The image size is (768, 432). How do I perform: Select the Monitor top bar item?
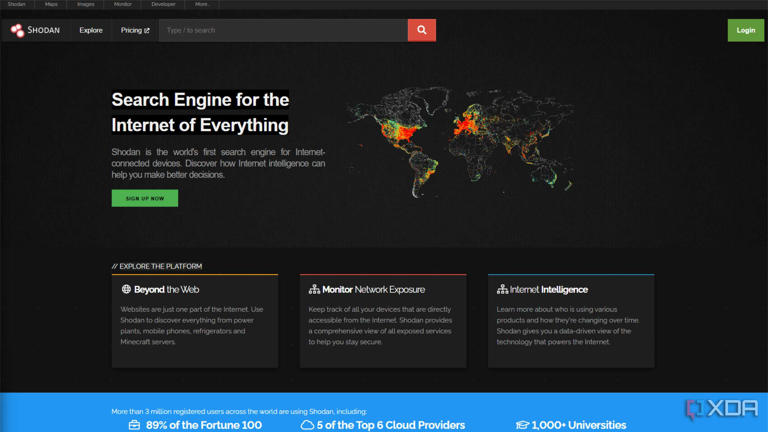123,4
